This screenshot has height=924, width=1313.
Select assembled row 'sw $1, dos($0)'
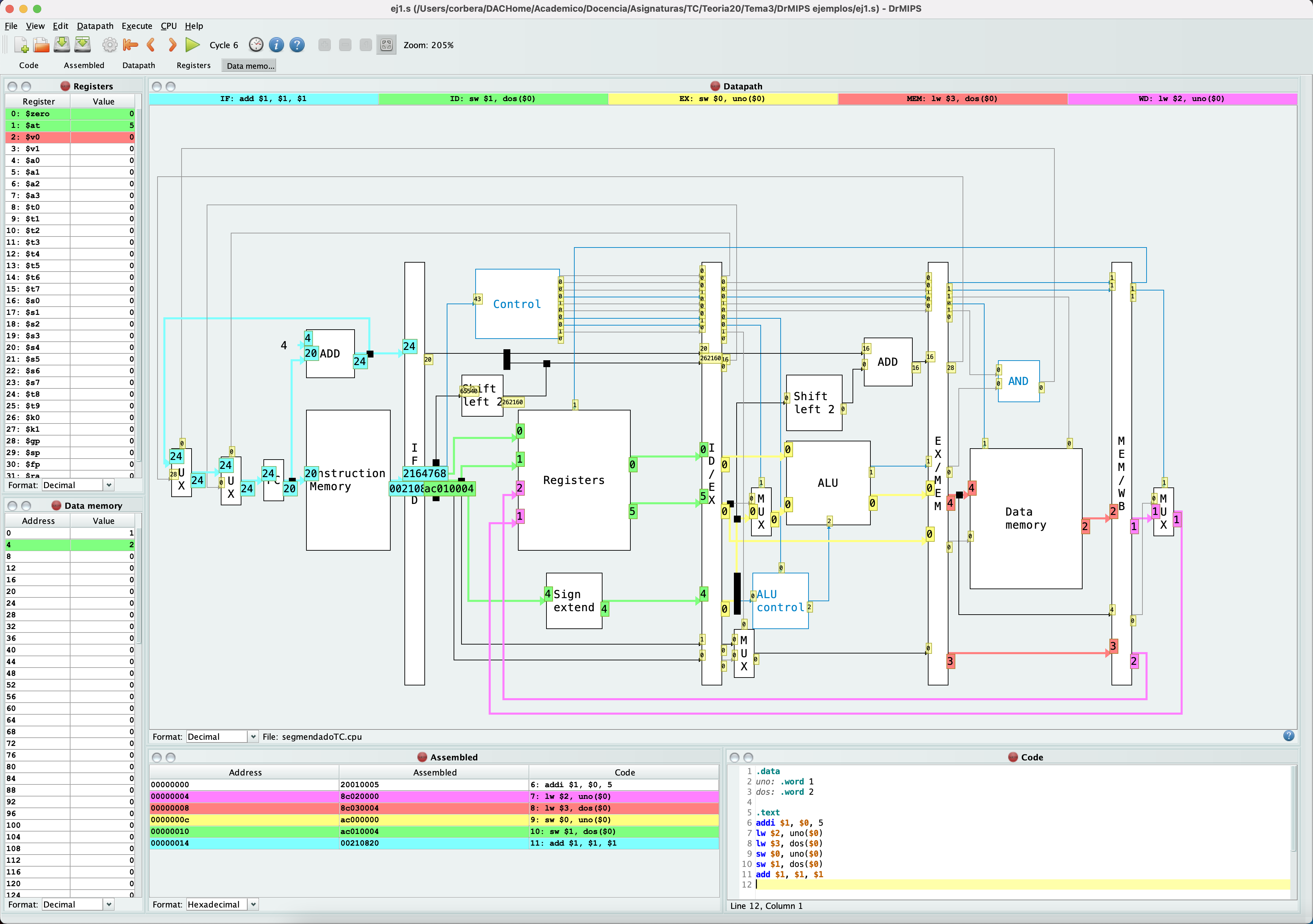pyautogui.click(x=434, y=832)
